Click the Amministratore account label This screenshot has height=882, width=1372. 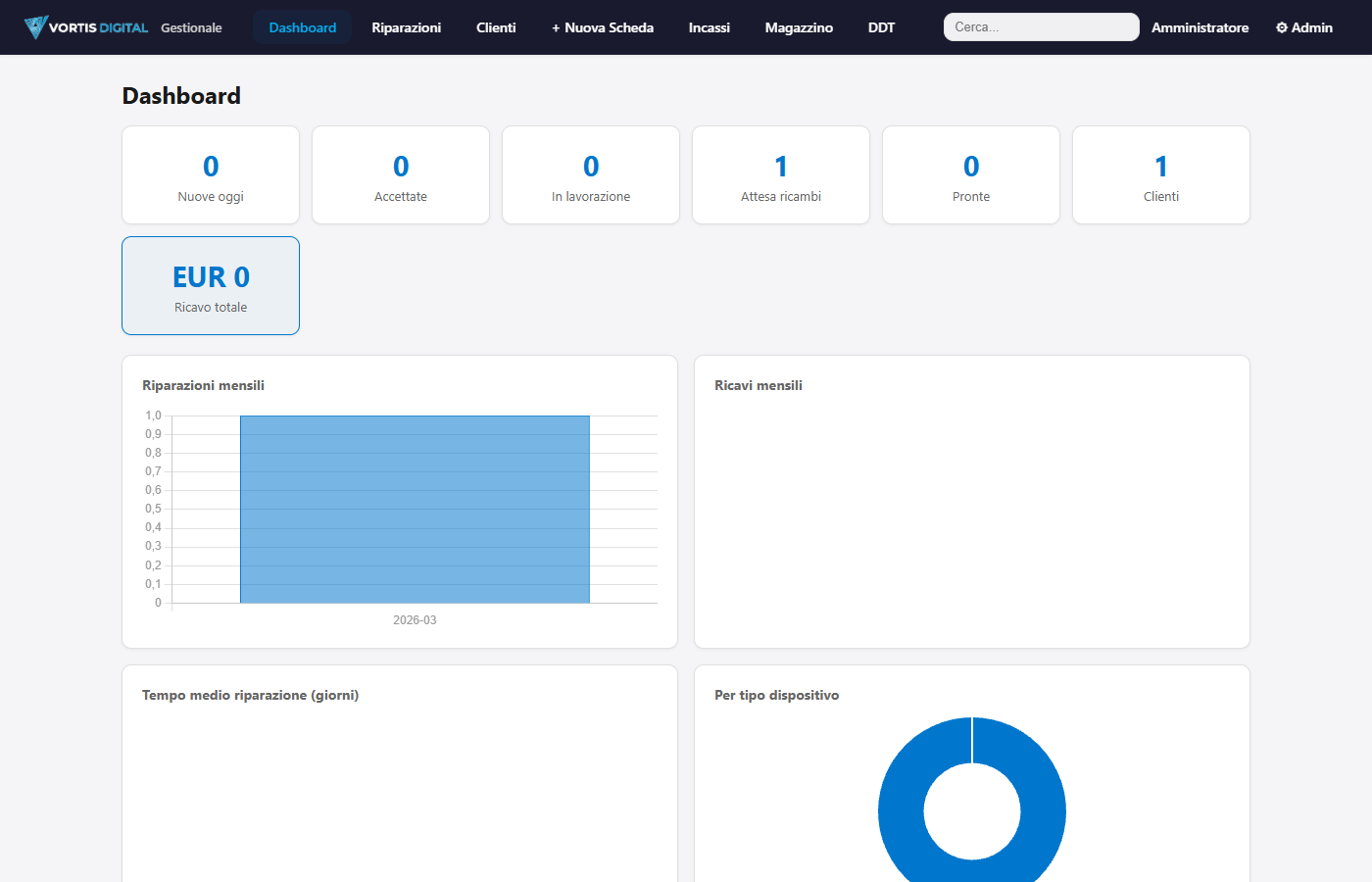click(x=1200, y=27)
